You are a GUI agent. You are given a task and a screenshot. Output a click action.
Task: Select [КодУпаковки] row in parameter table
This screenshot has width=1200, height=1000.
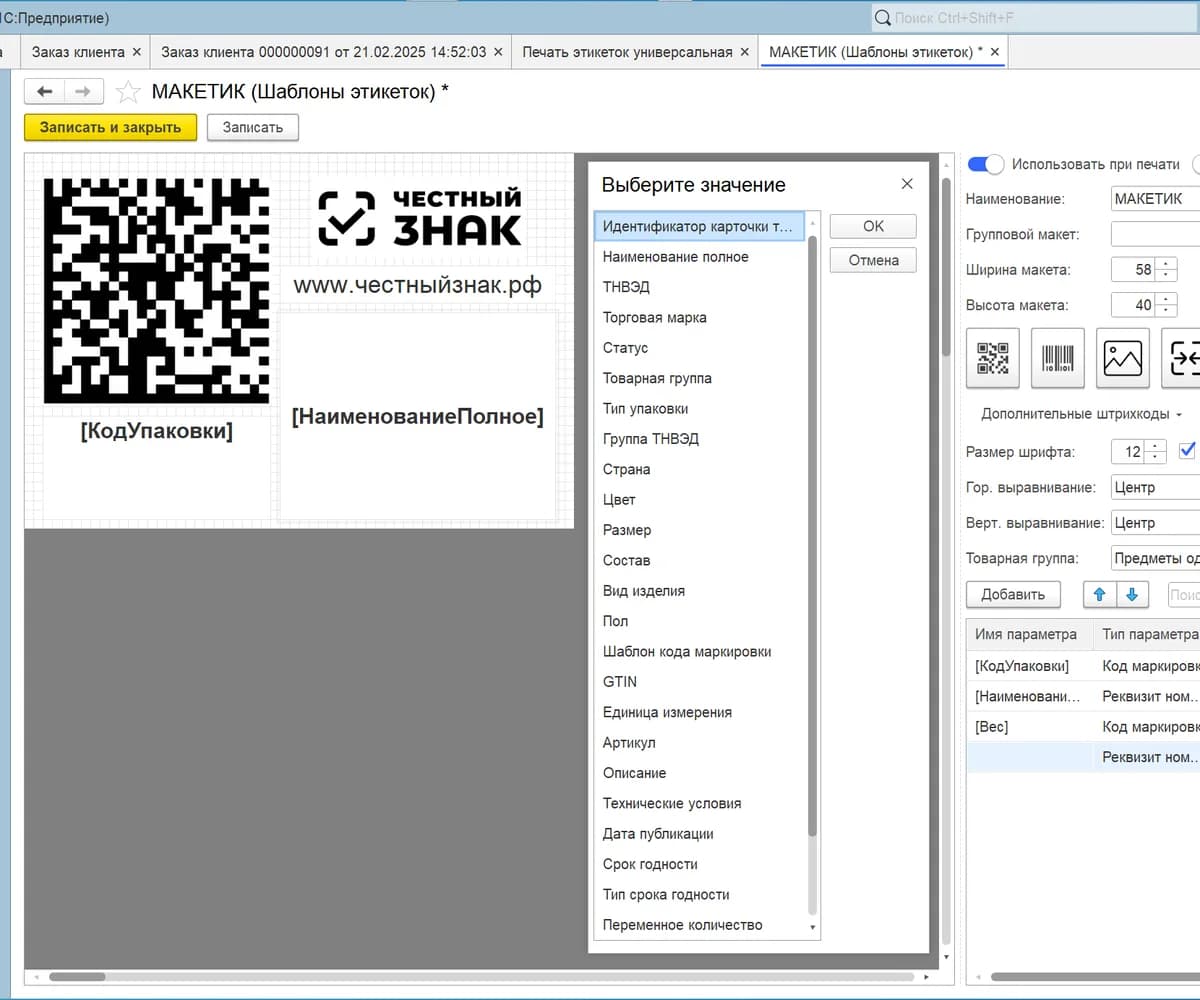[x=1083, y=666]
